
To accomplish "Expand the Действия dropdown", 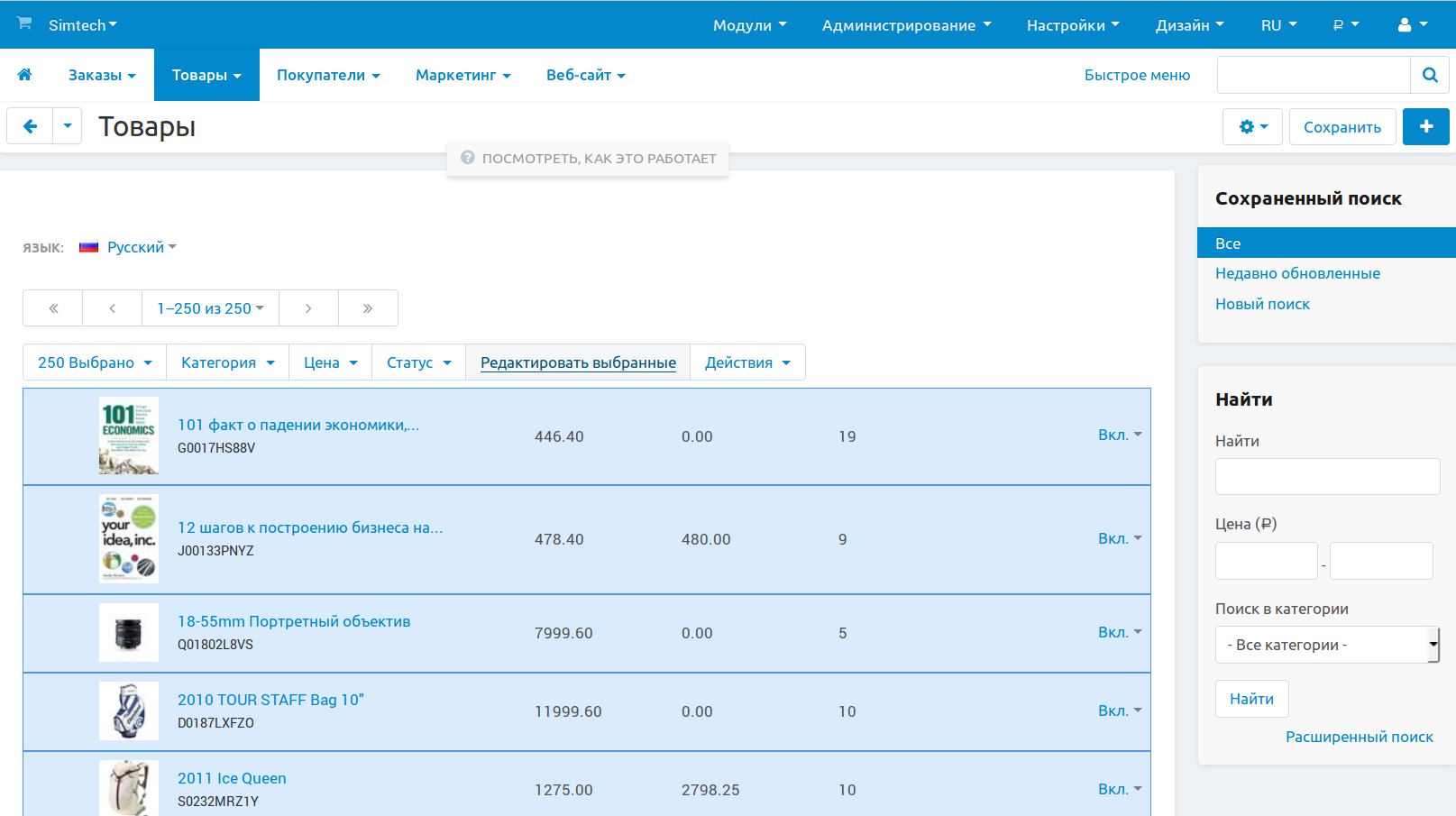I will click(746, 362).
